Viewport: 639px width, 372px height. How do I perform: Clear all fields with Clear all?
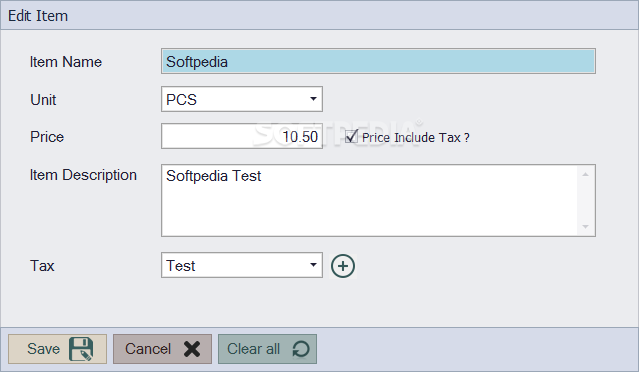coord(267,349)
